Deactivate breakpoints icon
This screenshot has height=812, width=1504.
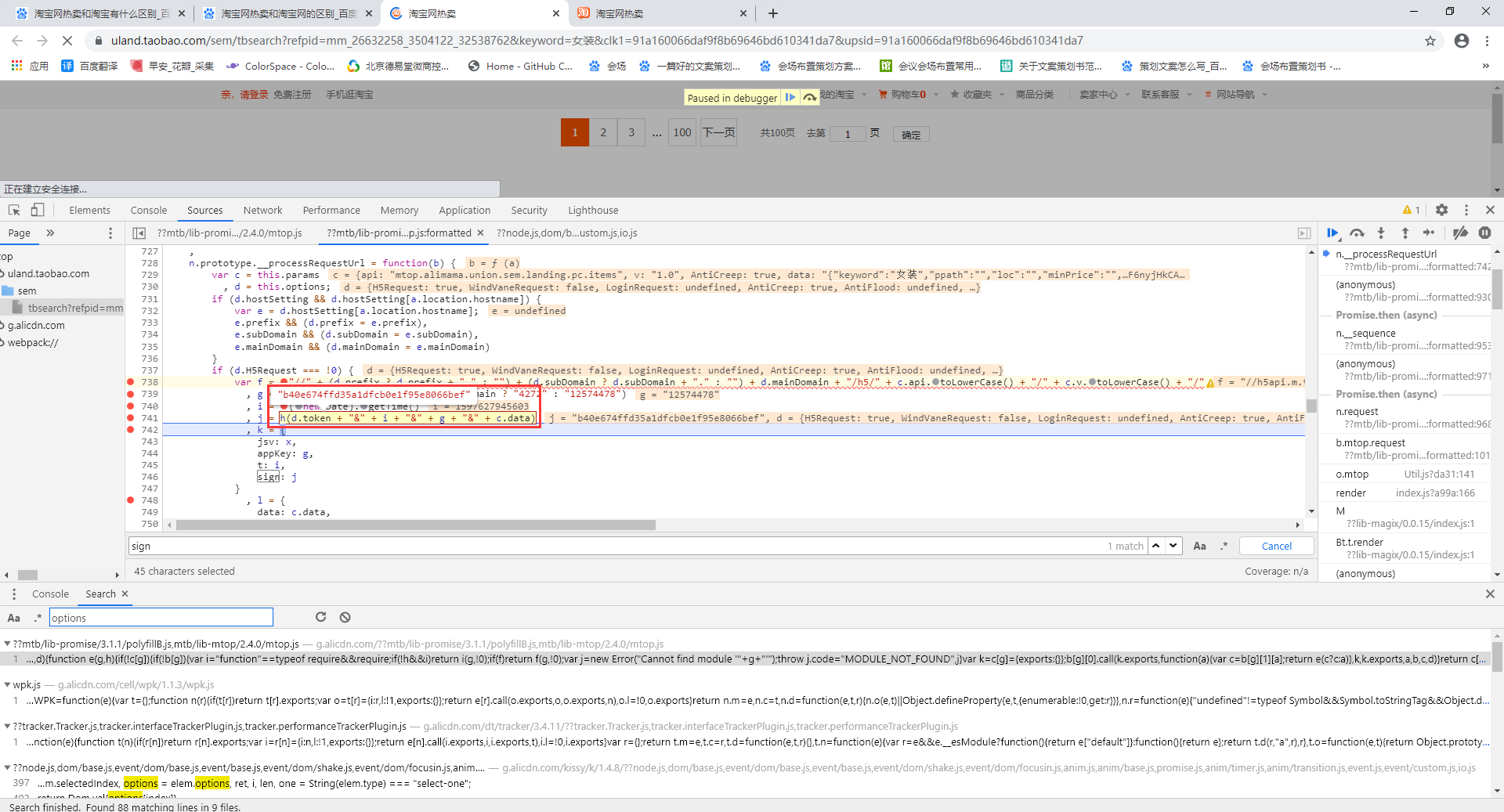(x=1460, y=233)
